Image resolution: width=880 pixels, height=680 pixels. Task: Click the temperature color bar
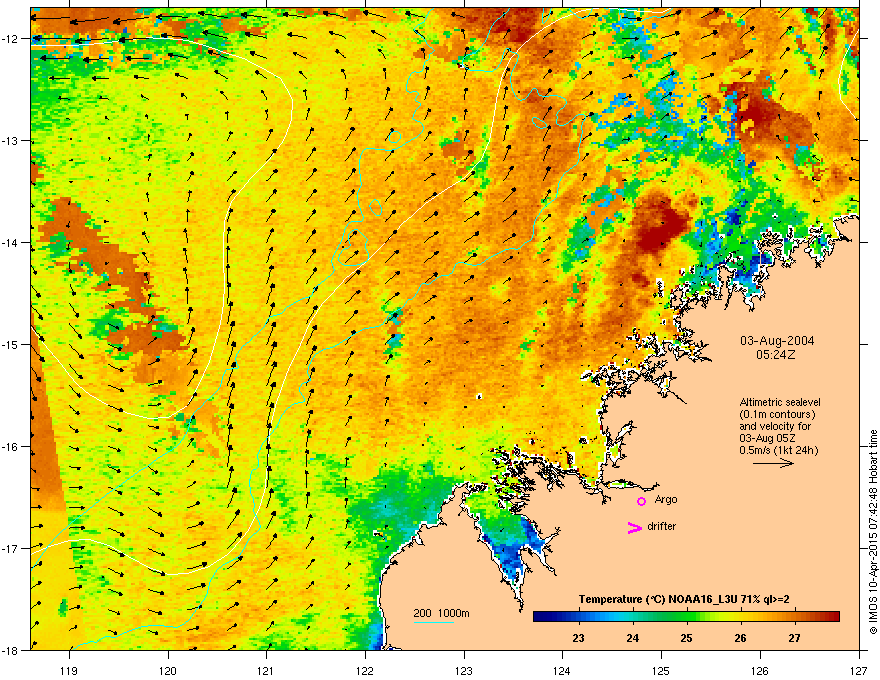click(686, 617)
